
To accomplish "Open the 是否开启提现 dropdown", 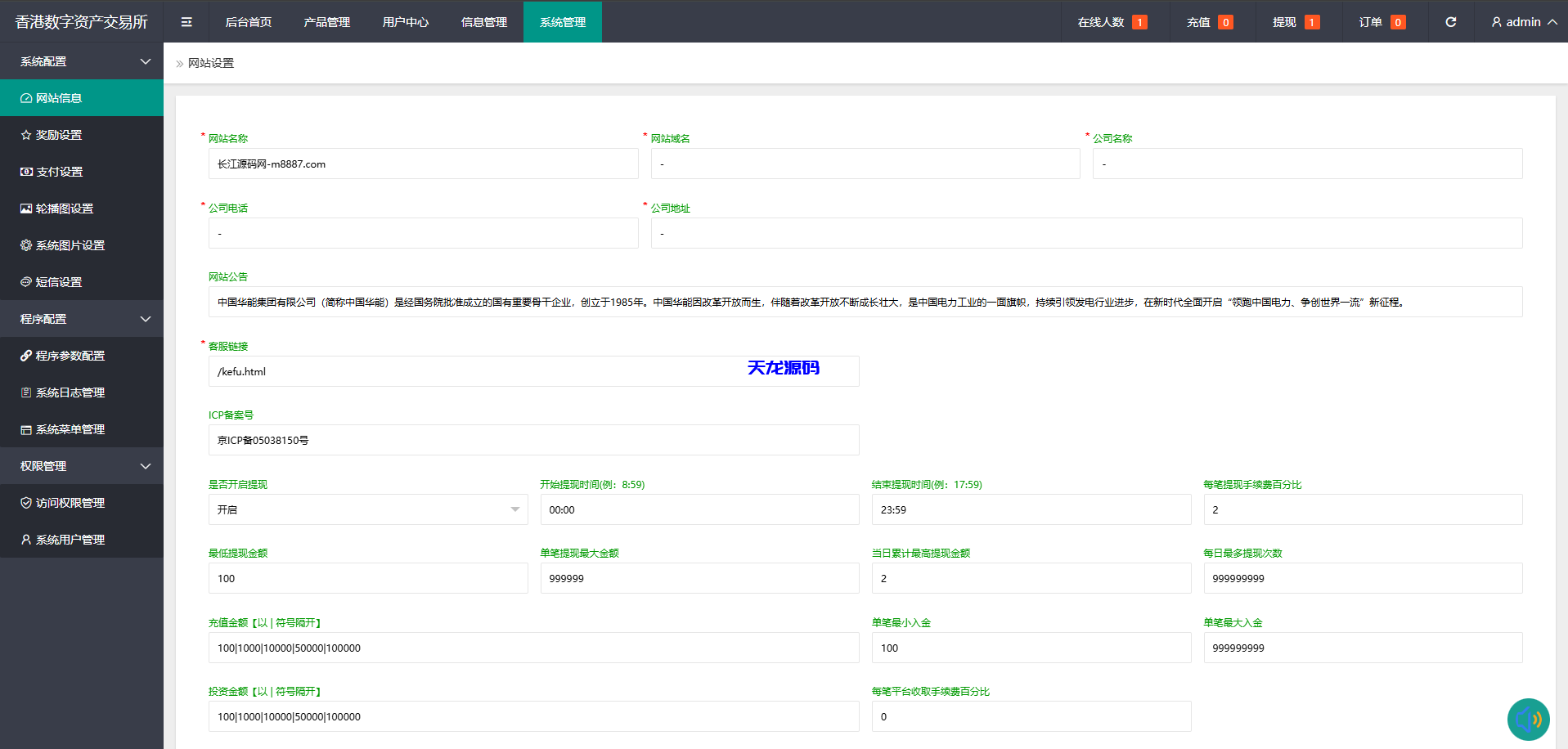I will [368, 509].
